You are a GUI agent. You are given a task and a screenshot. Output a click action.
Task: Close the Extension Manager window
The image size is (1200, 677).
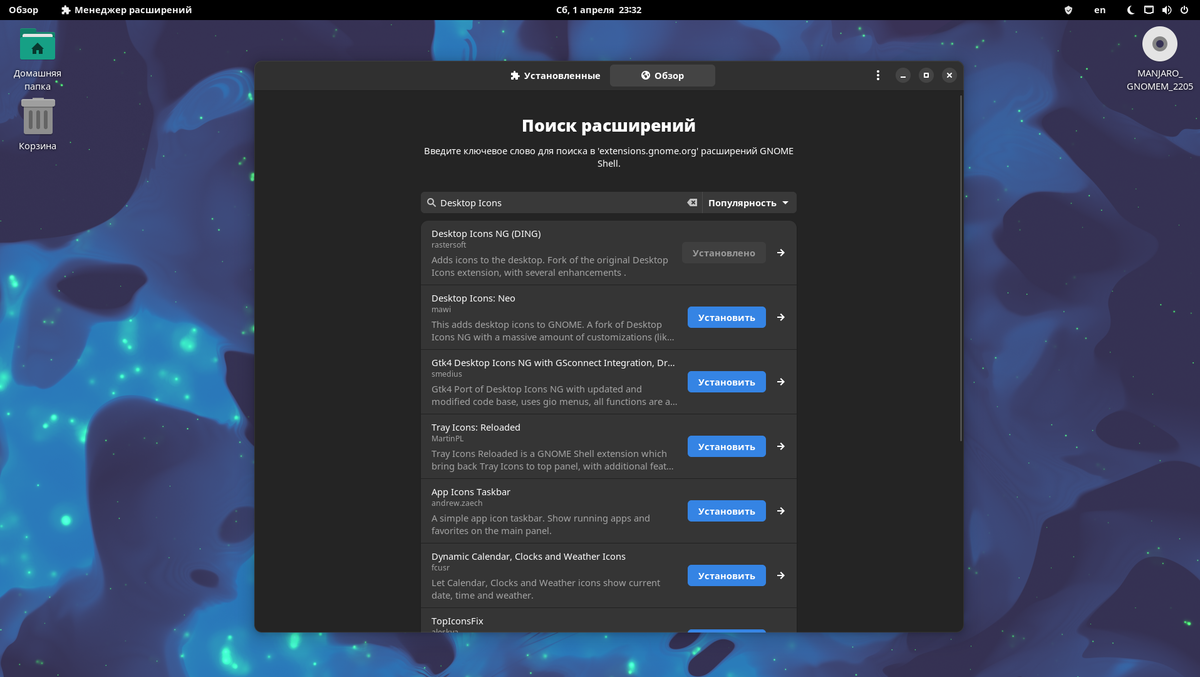pos(949,75)
